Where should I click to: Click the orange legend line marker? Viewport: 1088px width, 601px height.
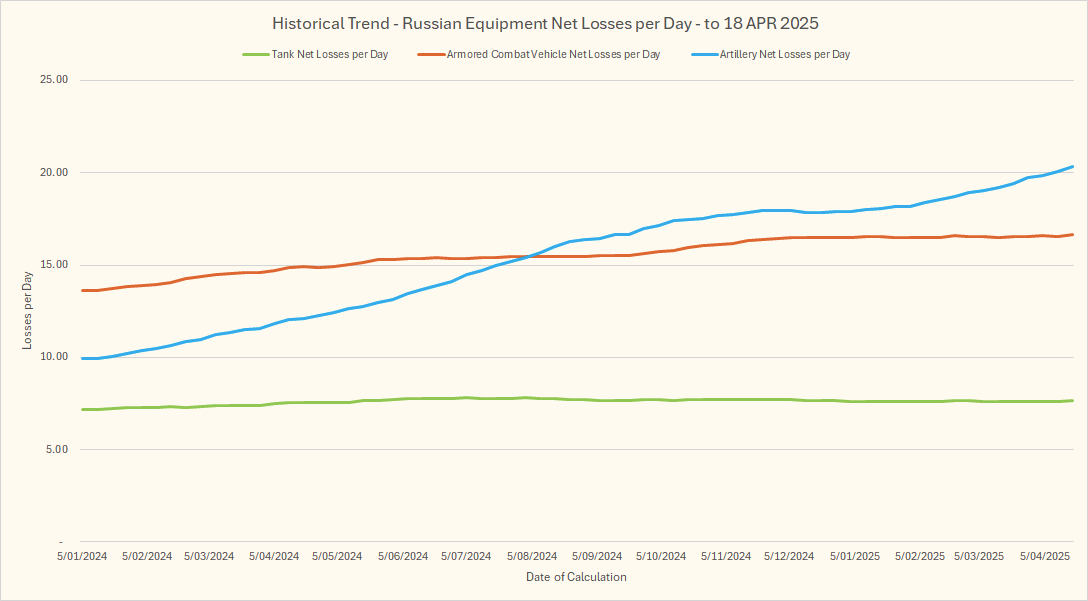coord(431,54)
